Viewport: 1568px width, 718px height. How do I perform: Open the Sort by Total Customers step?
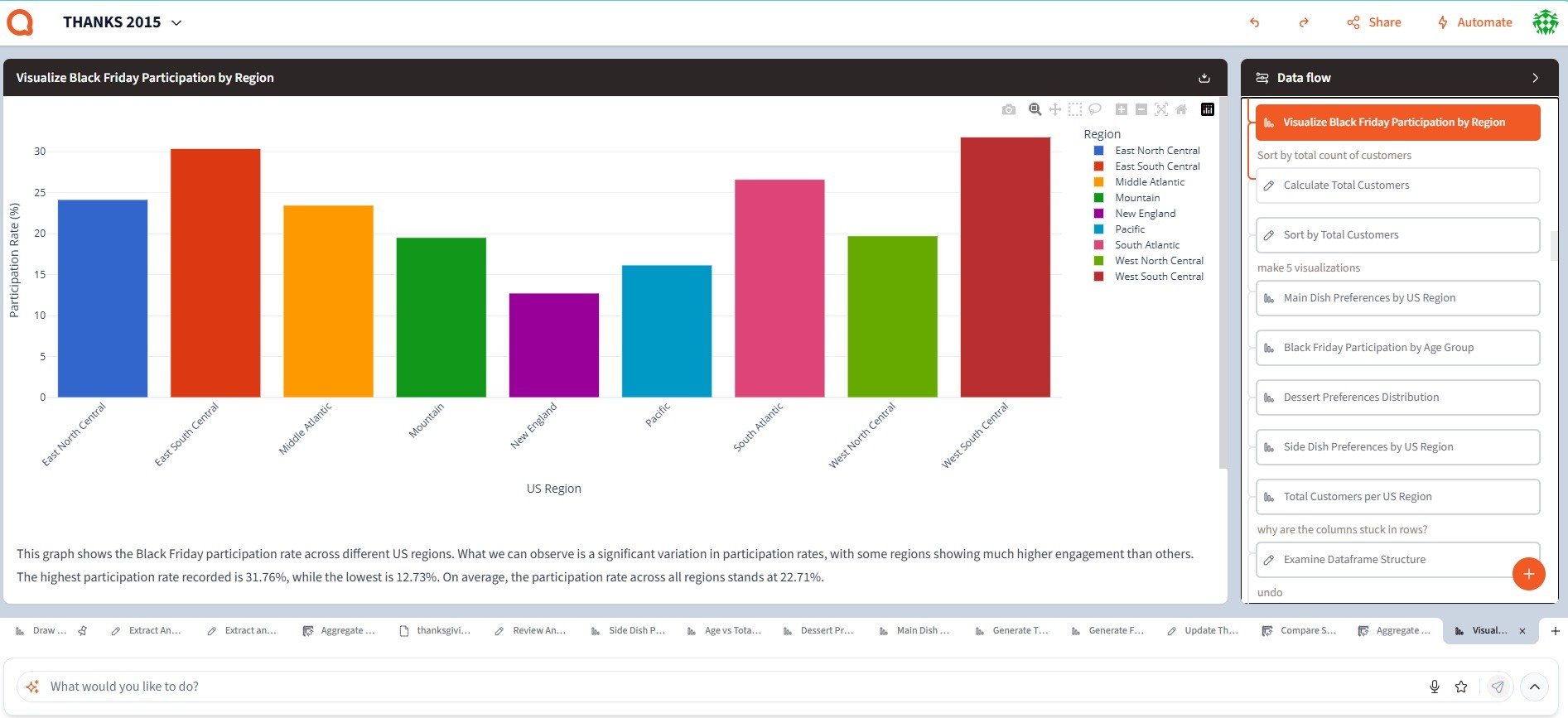(1397, 235)
